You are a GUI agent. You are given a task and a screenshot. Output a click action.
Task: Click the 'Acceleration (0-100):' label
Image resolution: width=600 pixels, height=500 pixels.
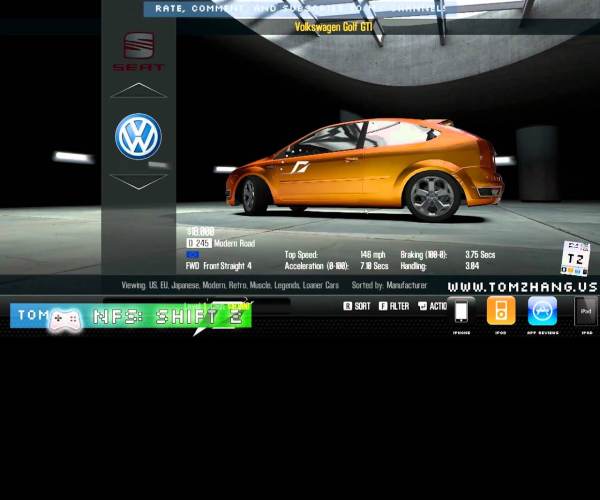[x=316, y=266]
